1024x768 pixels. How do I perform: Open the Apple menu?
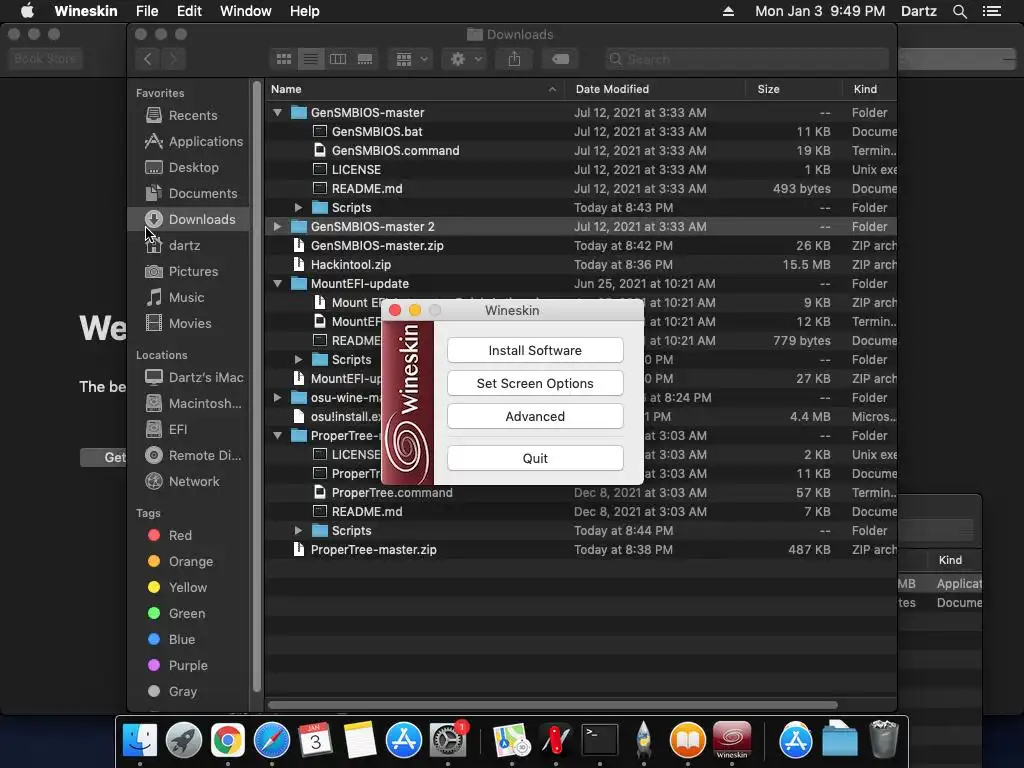tap(27, 11)
